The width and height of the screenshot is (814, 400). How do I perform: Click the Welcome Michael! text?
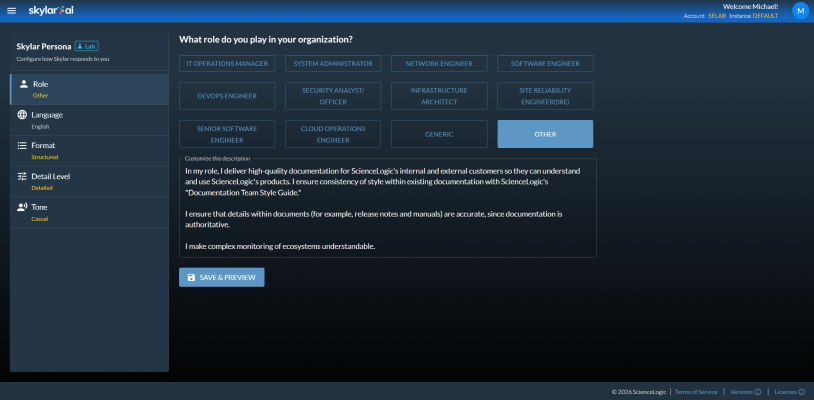click(x=750, y=7)
